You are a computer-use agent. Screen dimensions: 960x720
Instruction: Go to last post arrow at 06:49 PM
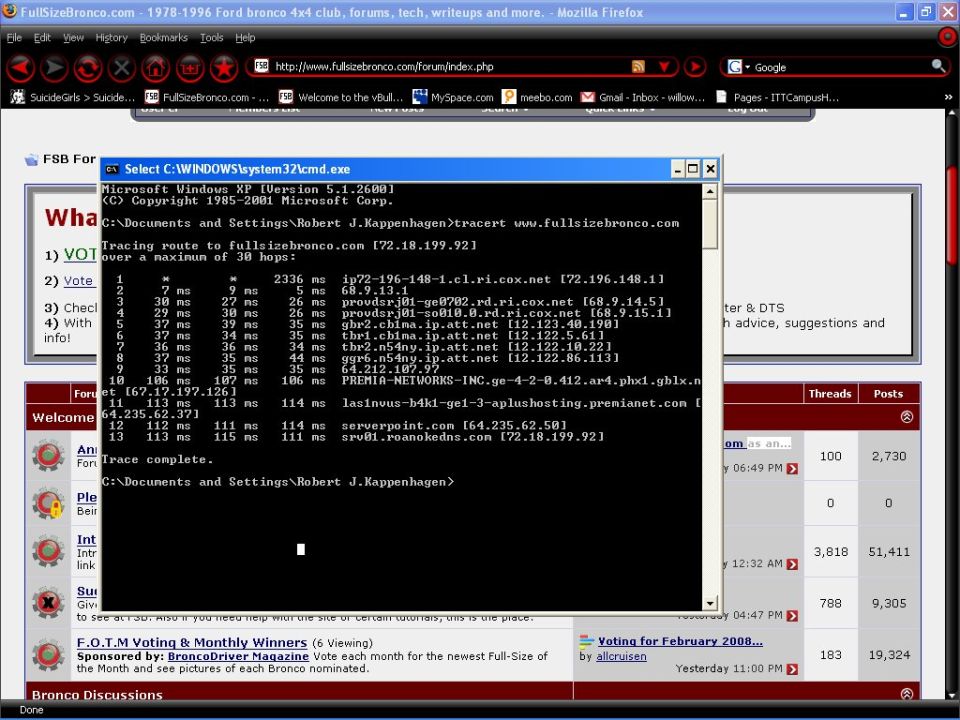click(792, 468)
